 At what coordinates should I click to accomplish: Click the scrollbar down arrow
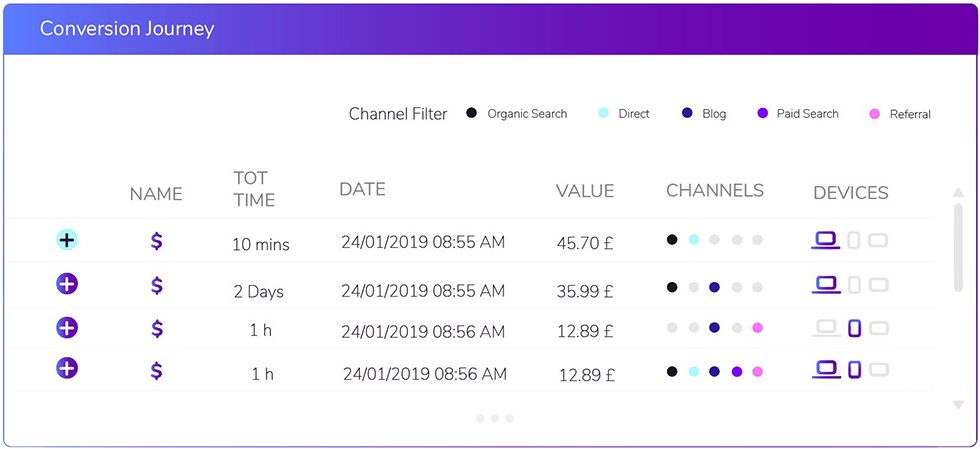(x=958, y=405)
